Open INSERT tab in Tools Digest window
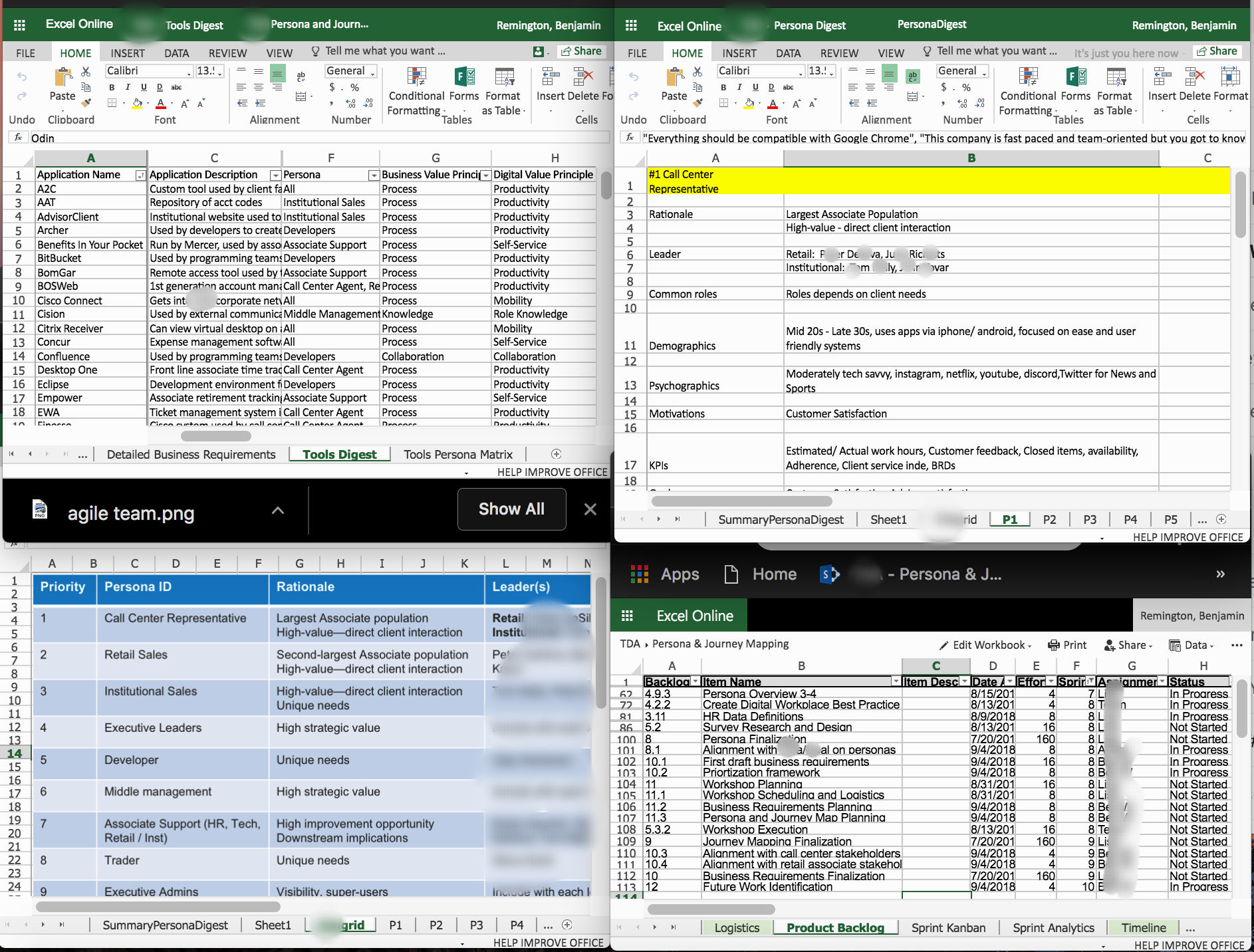Viewport: 1254px width, 952px height. [x=128, y=53]
